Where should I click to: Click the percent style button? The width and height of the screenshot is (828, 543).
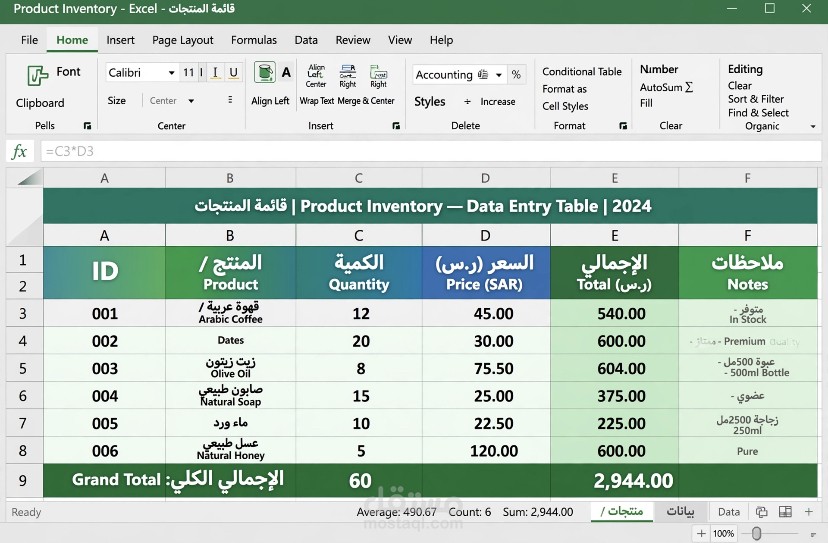tap(516, 74)
